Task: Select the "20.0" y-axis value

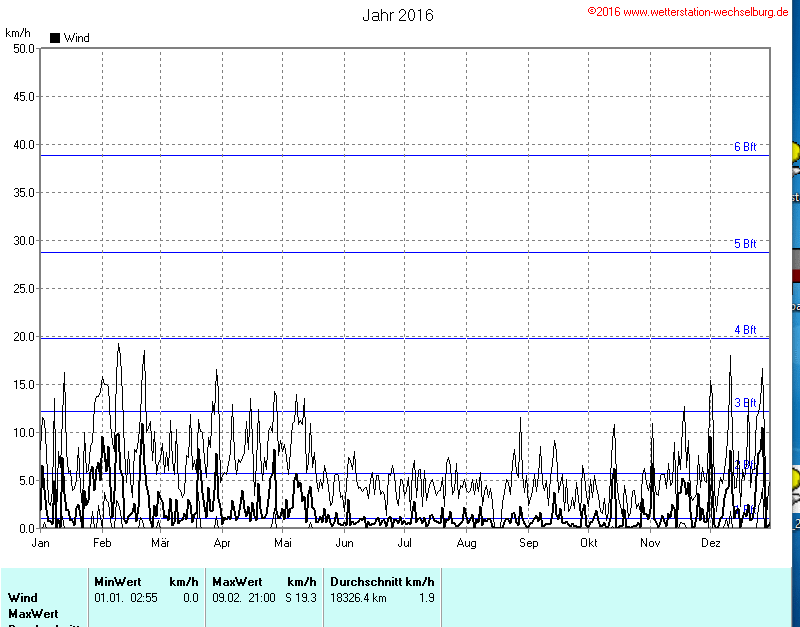Action: click(x=24, y=337)
